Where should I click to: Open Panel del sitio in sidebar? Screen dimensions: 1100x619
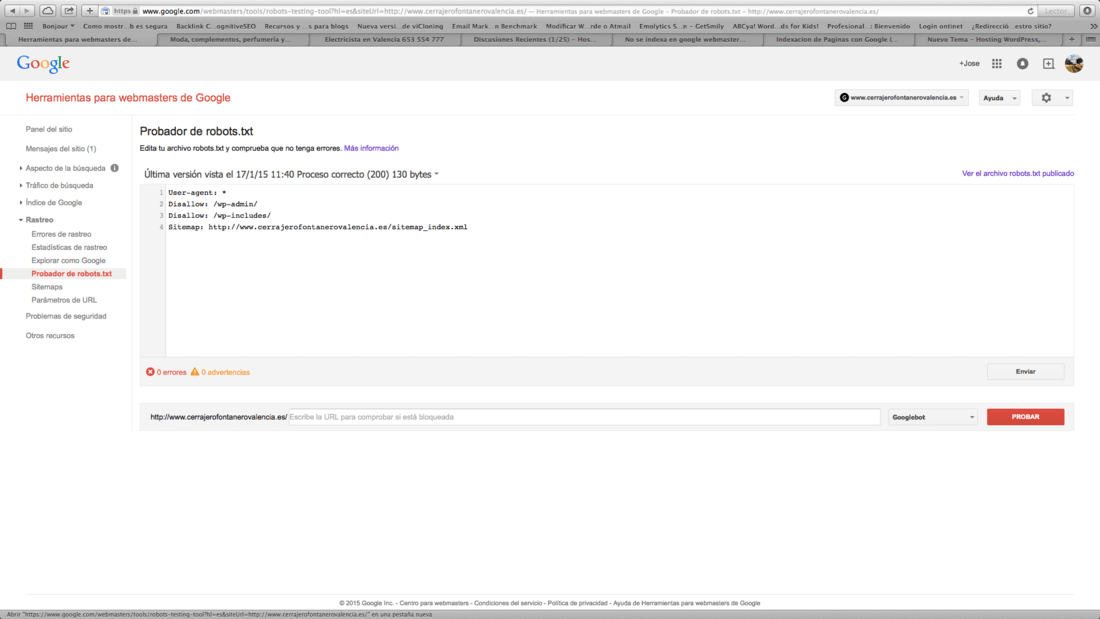(49, 129)
